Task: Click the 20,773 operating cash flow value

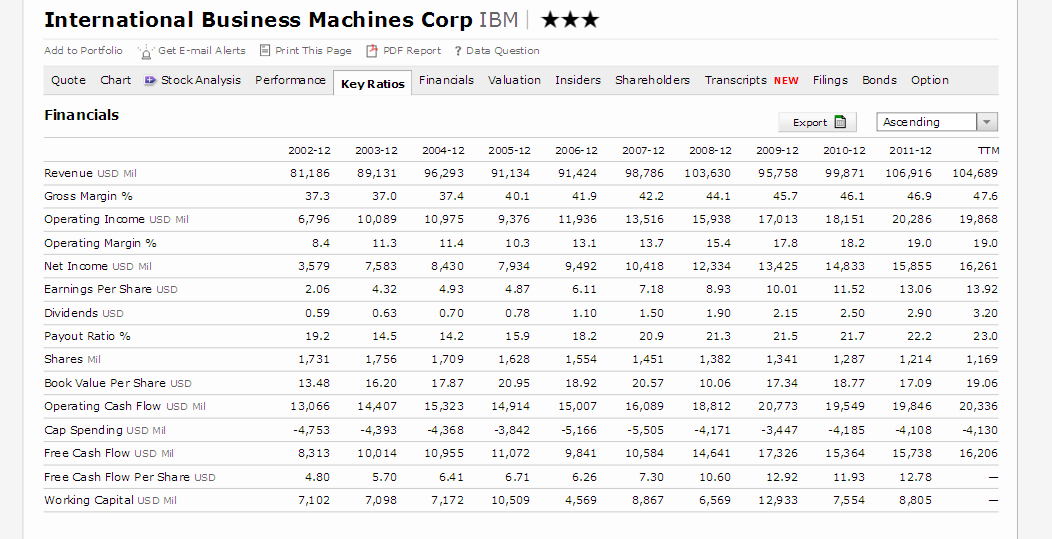Action: click(779, 406)
